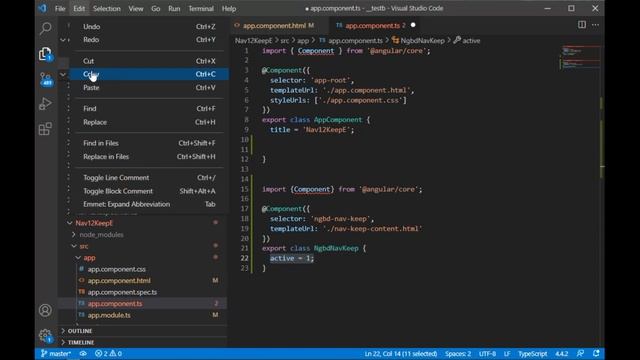Open the Terminal menu
The image size is (640, 360).
point(201,9)
